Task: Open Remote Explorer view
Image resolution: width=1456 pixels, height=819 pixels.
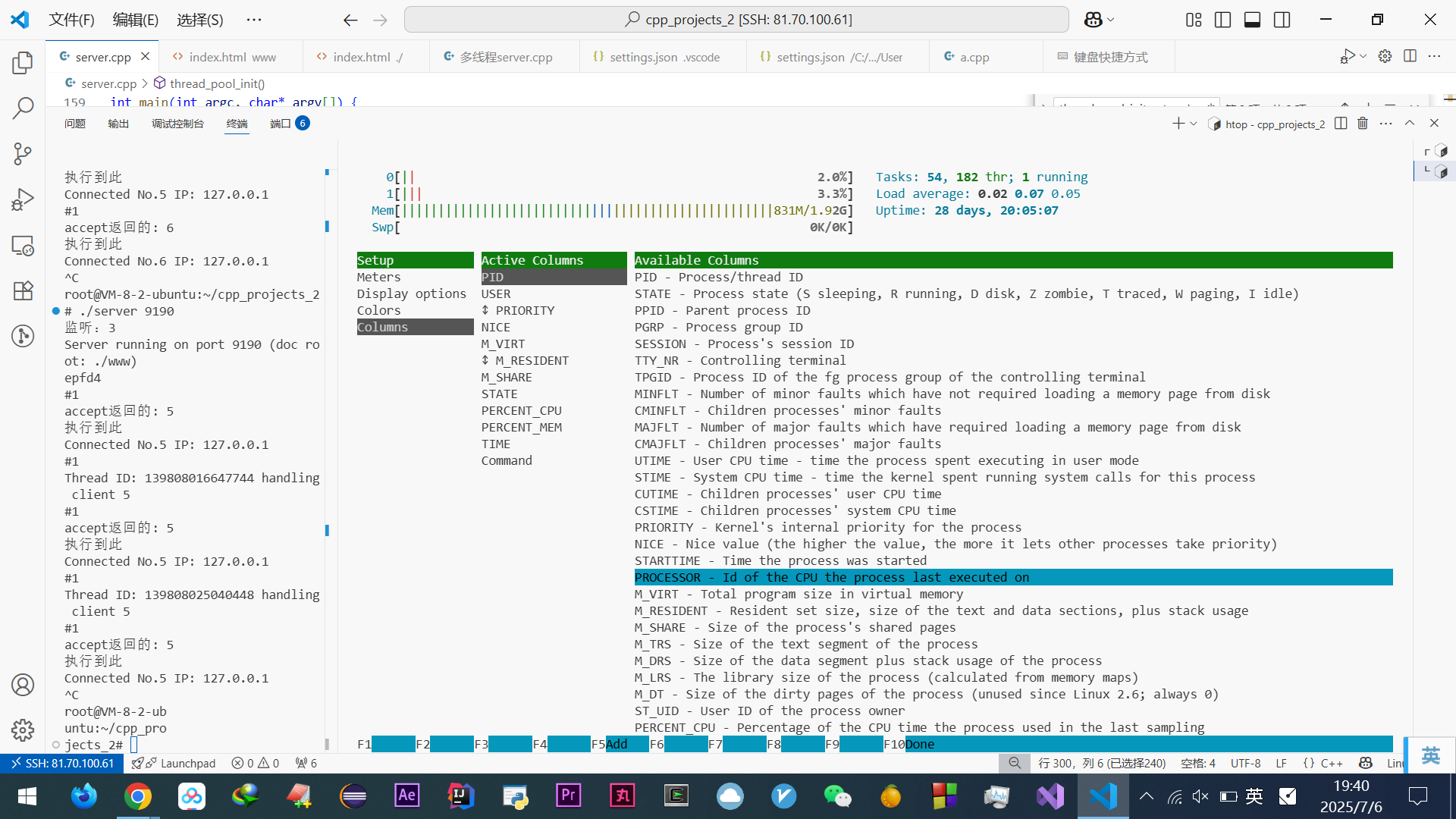Action: coord(23,246)
